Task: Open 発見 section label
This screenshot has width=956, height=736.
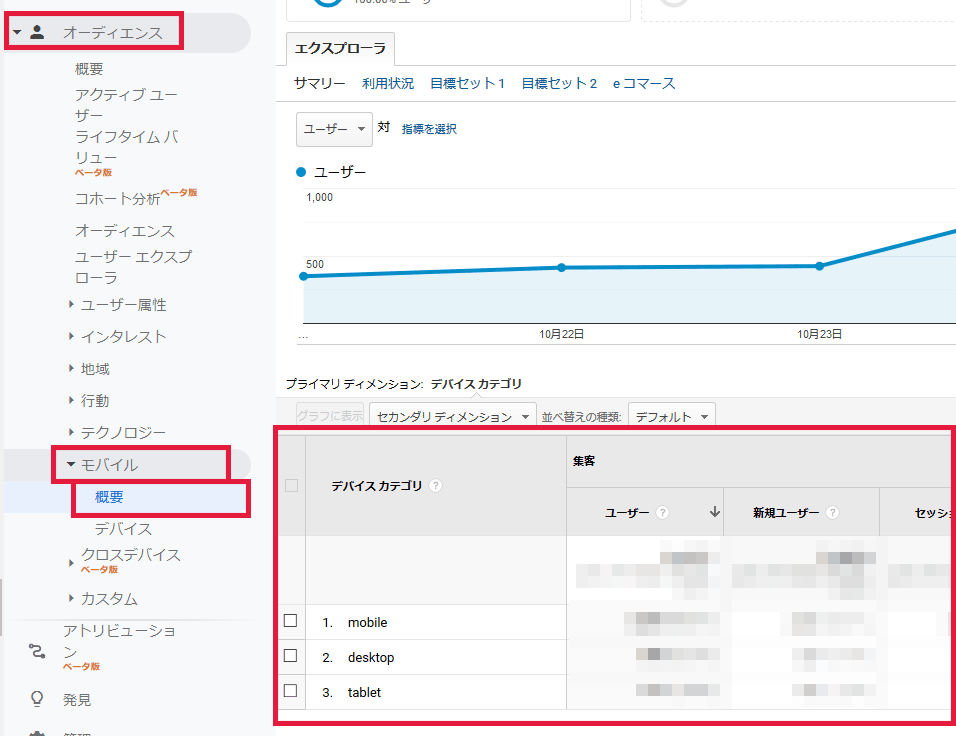Action: [x=77, y=699]
